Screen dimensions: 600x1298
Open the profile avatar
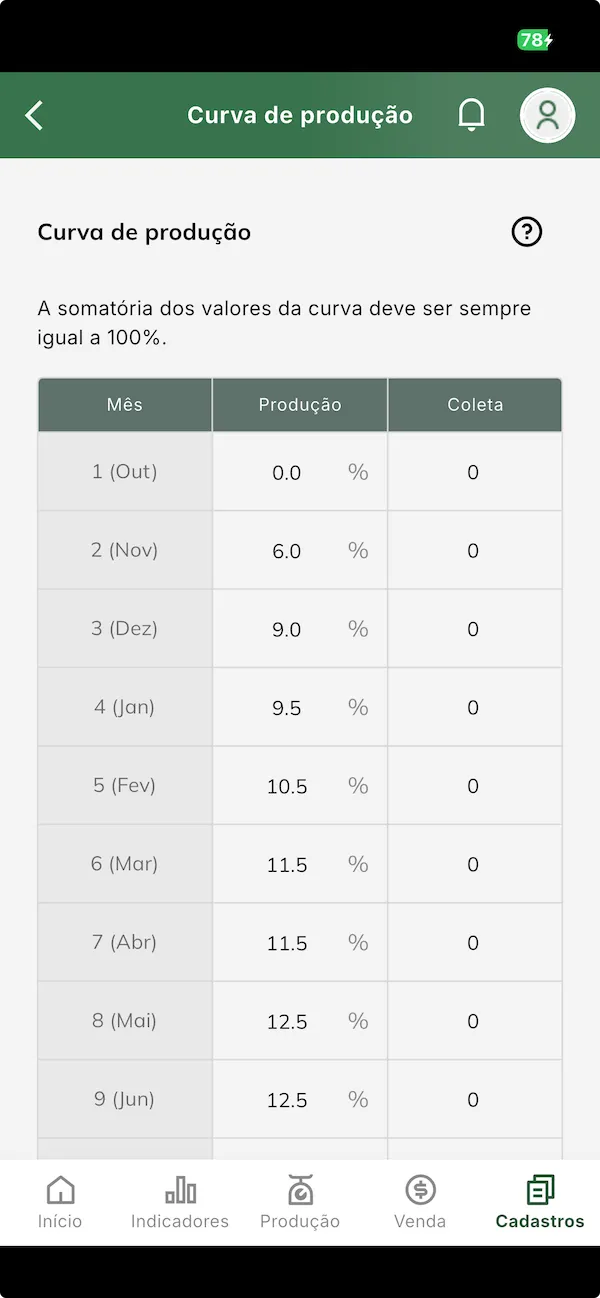(547, 115)
